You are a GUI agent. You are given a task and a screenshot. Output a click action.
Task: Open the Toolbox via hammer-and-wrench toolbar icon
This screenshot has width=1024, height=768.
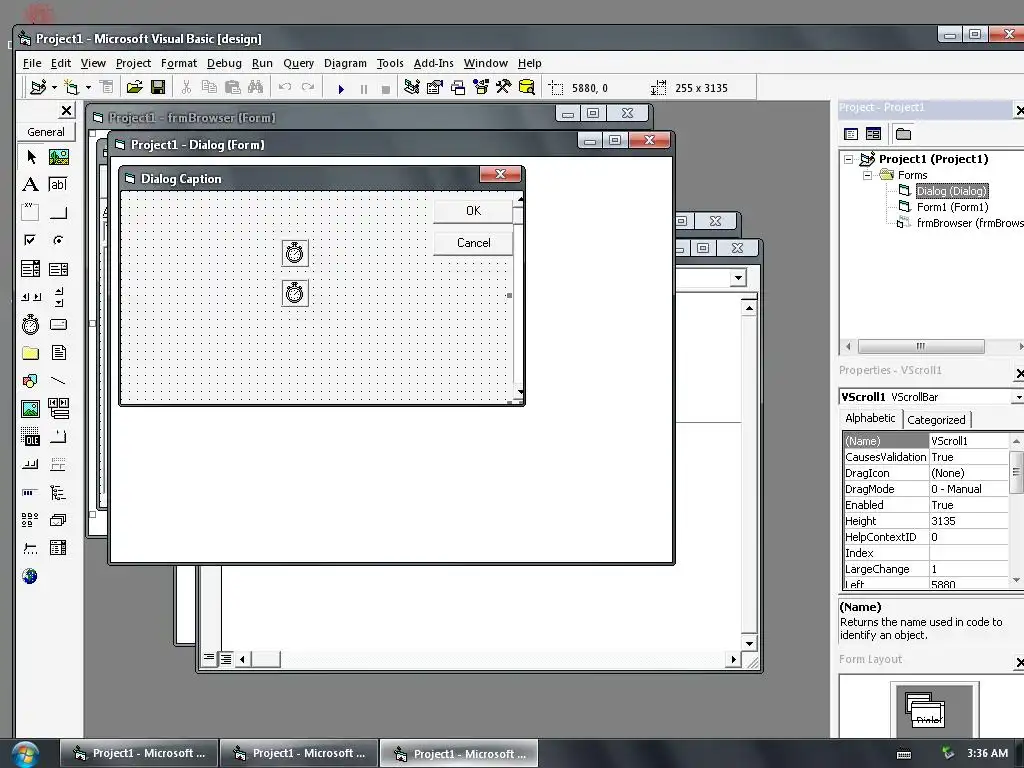[x=504, y=87]
